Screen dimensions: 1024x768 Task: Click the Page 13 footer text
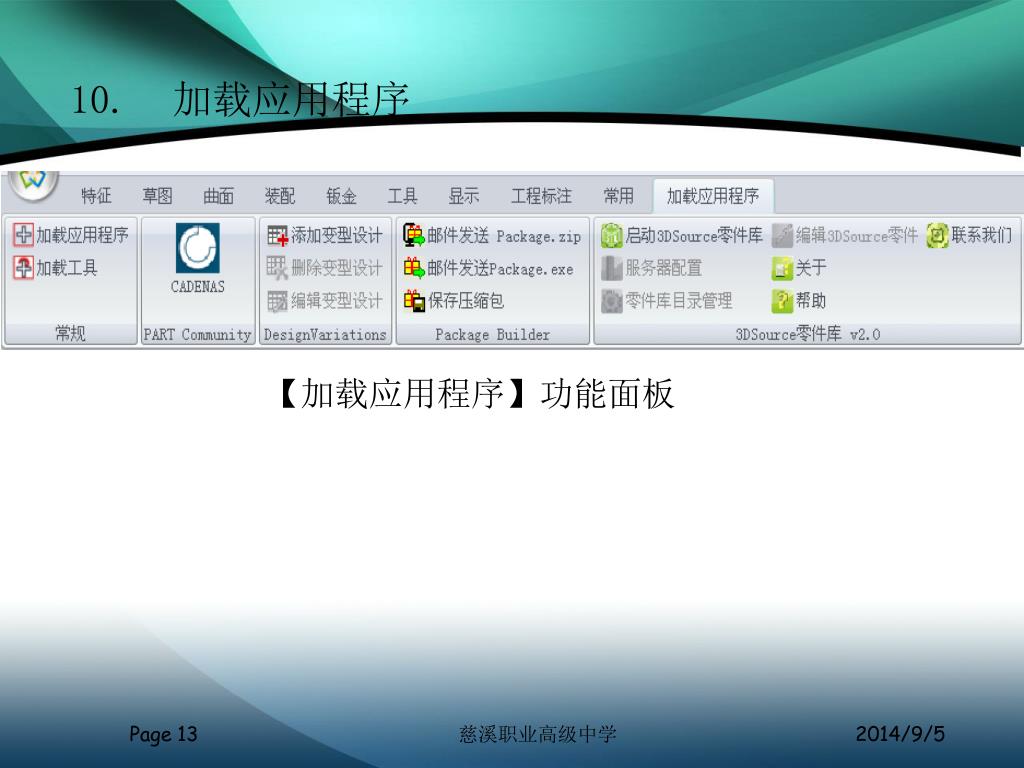click(163, 734)
